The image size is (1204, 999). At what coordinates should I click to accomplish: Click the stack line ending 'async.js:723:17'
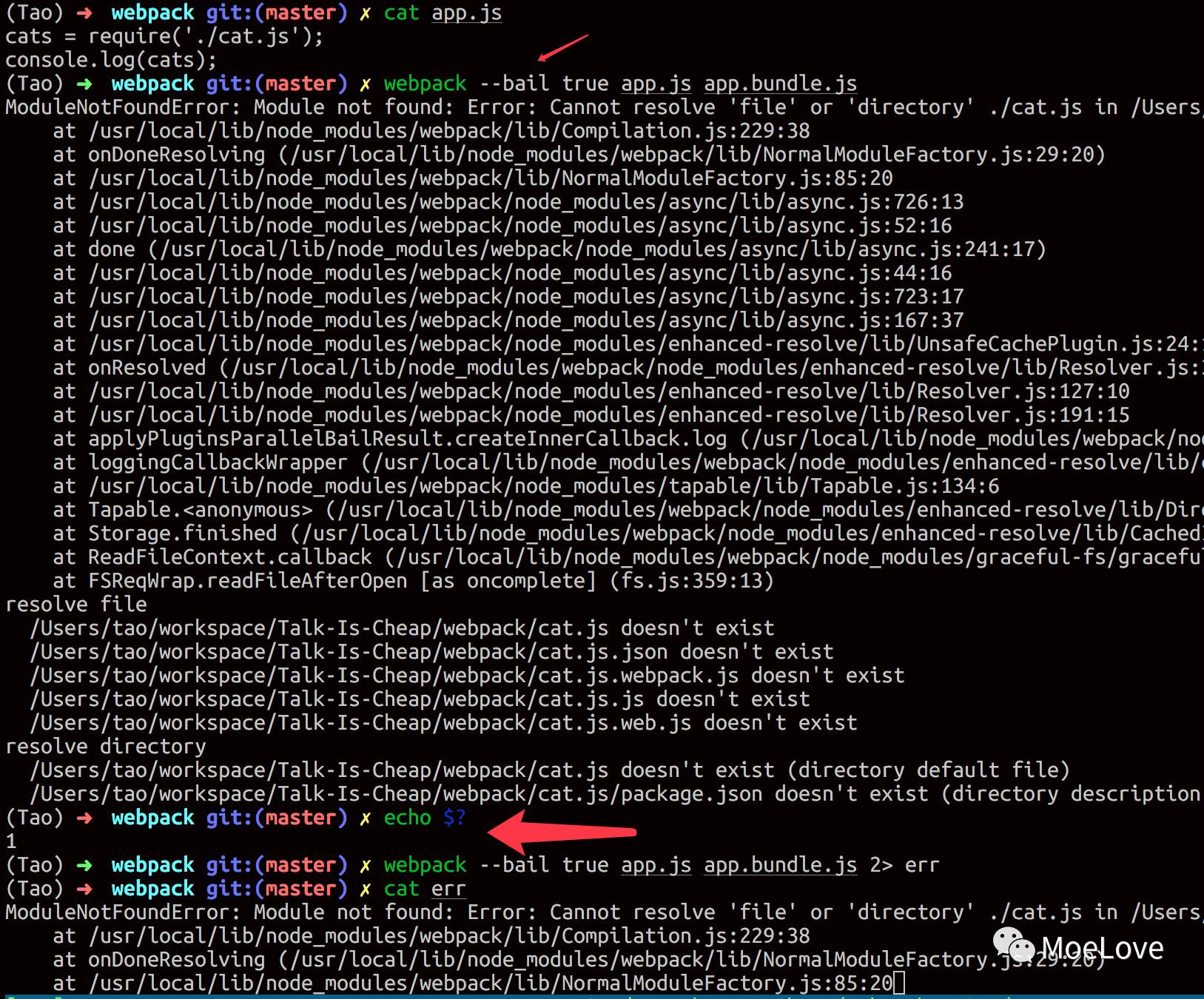(508, 297)
